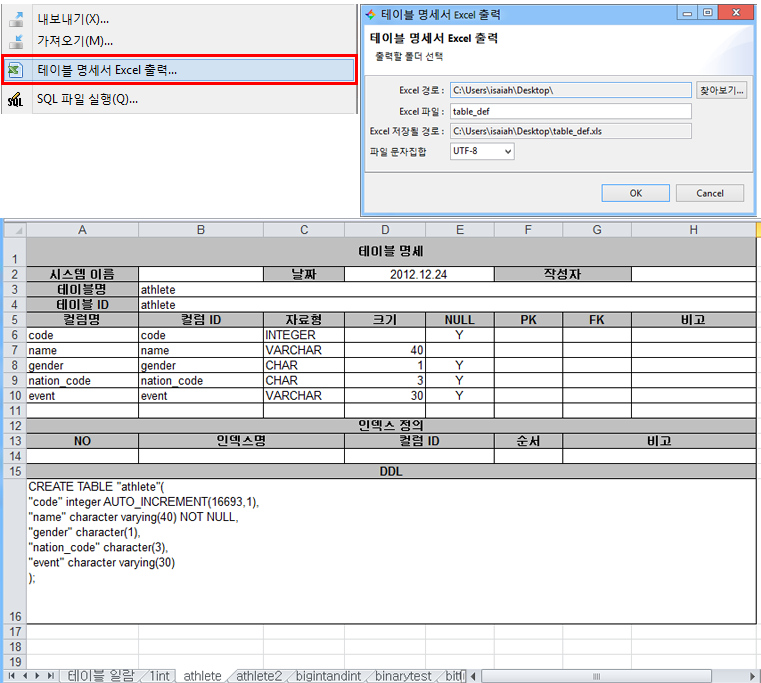
Task: Click the Excel 파일 name input field
Action: pos(570,111)
